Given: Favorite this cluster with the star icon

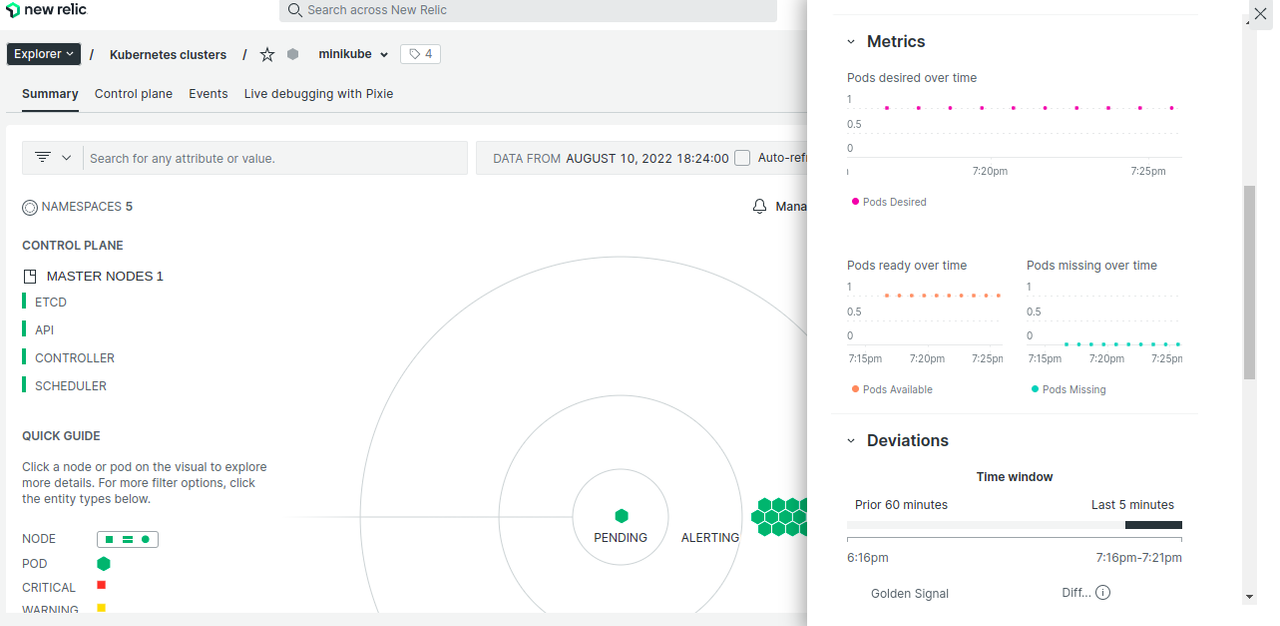Looking at the screenshot, I should [267, 55].
